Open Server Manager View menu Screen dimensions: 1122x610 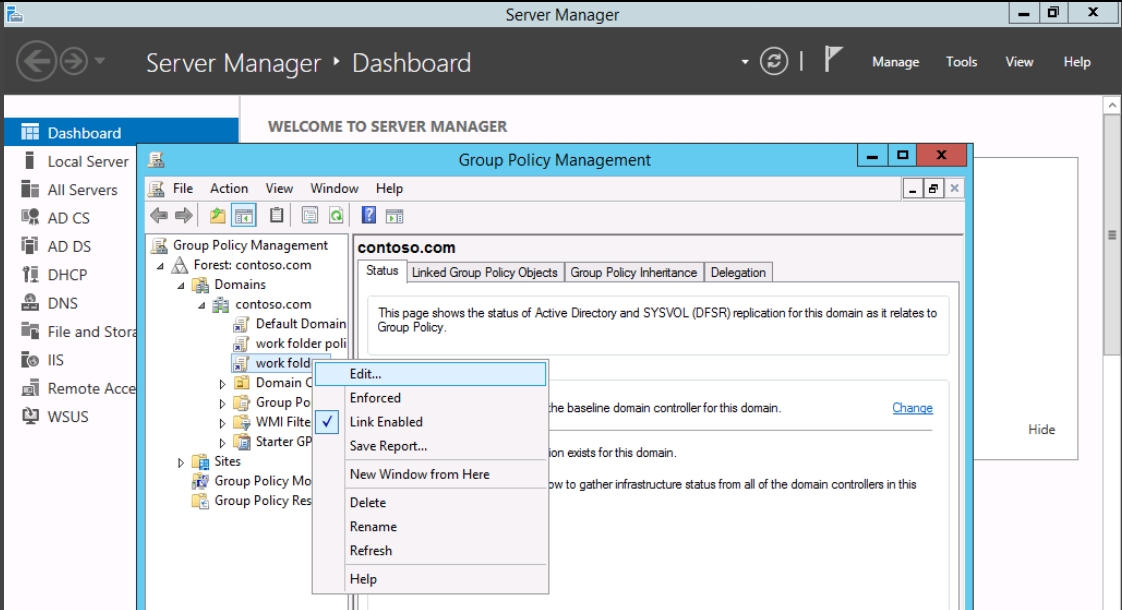(1019, 62)
